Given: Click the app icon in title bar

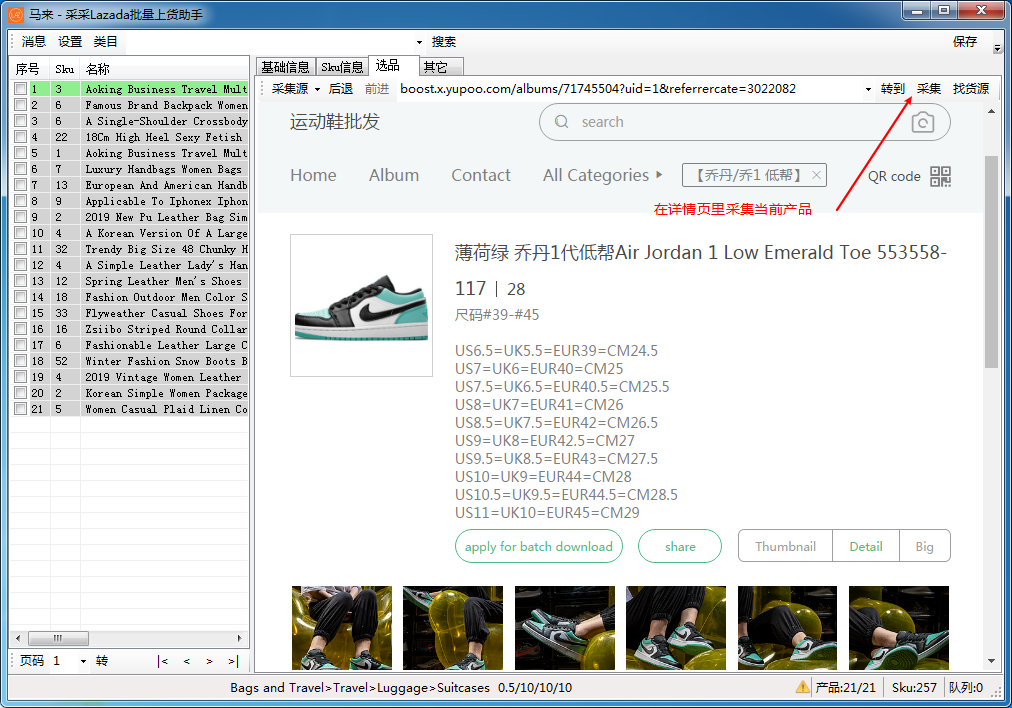Looking at the screenshot, I should (16, 14).
